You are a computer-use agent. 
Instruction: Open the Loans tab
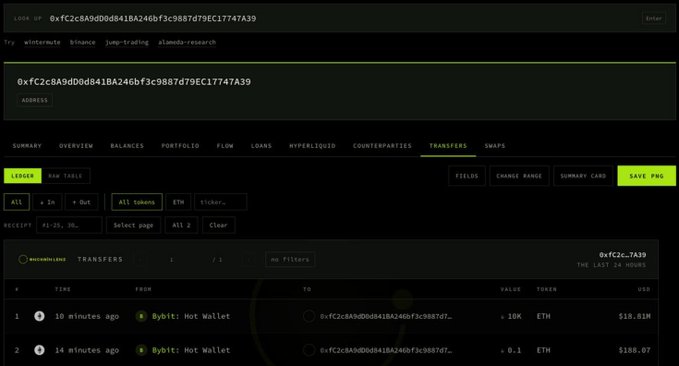261,146
